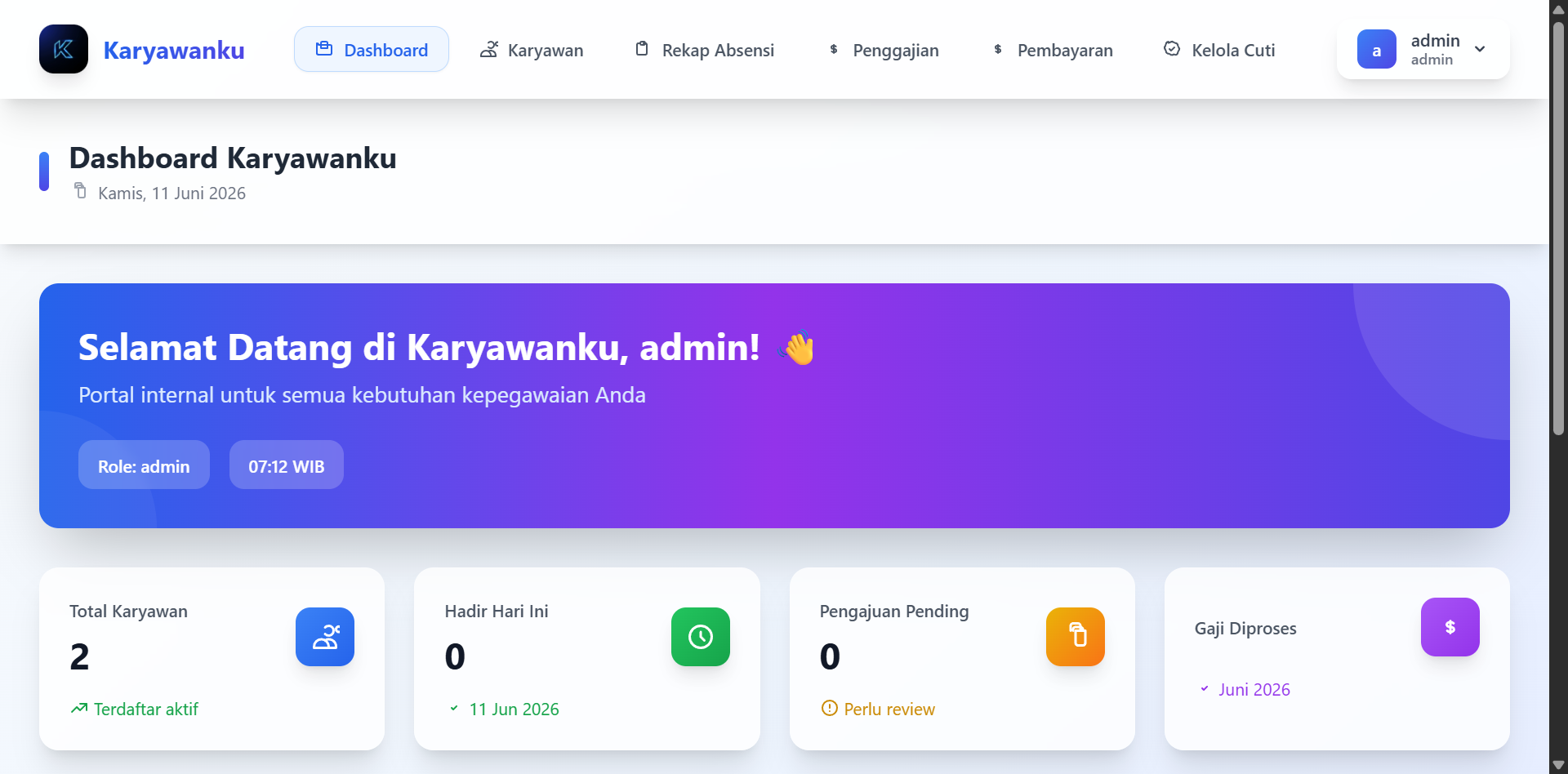This screenshot has height=774, width=1568.
Task: Click the Pengajuan Pending card title
Action: click(894, 612)
